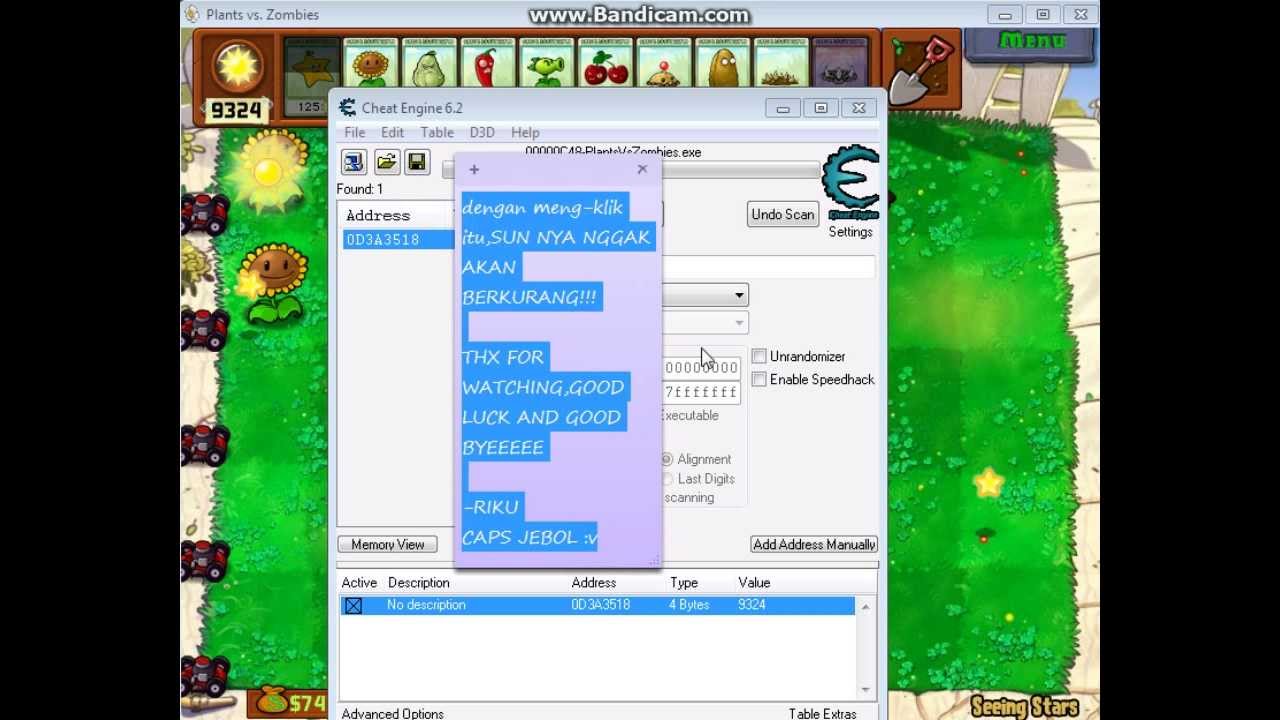Click the scan progress bar
Screen dimensions: 1280x720
tap(740, 171)
